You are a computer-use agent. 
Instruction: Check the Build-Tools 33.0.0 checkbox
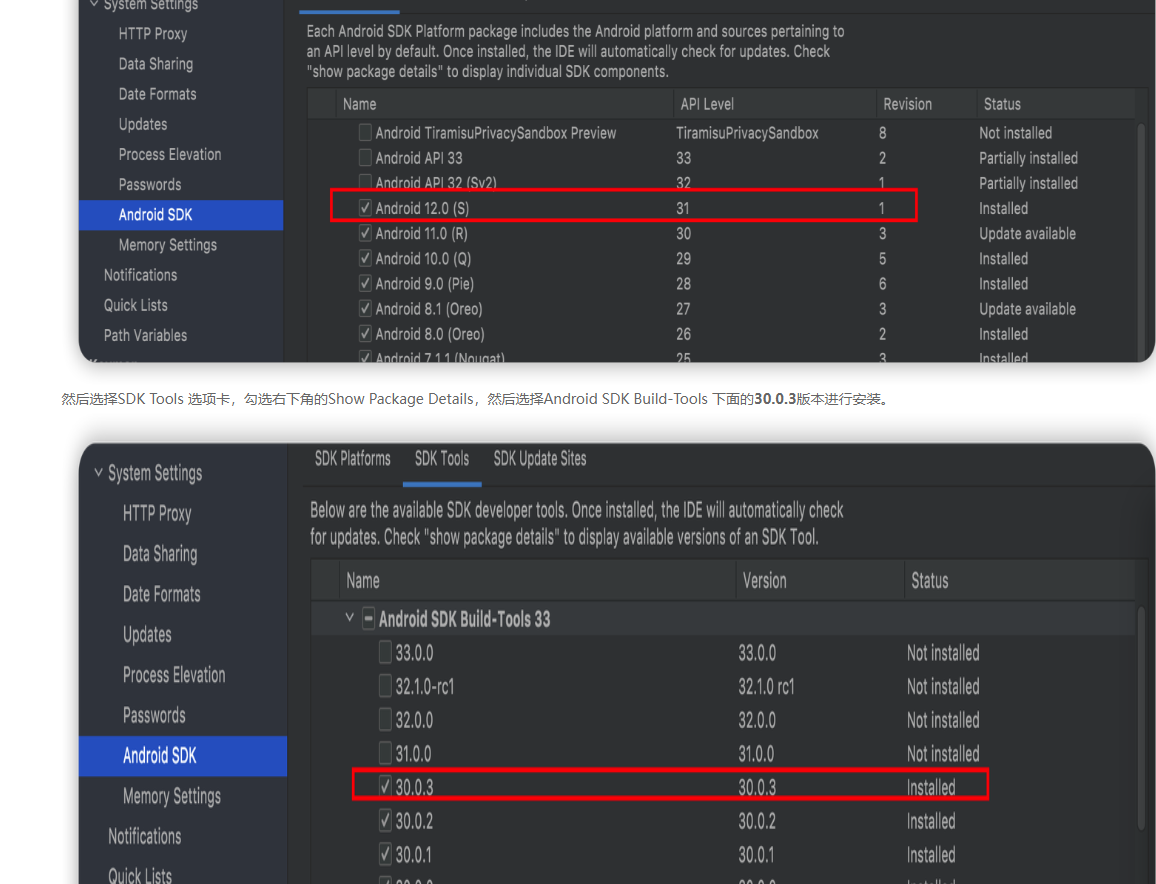(x=386, y=653)
